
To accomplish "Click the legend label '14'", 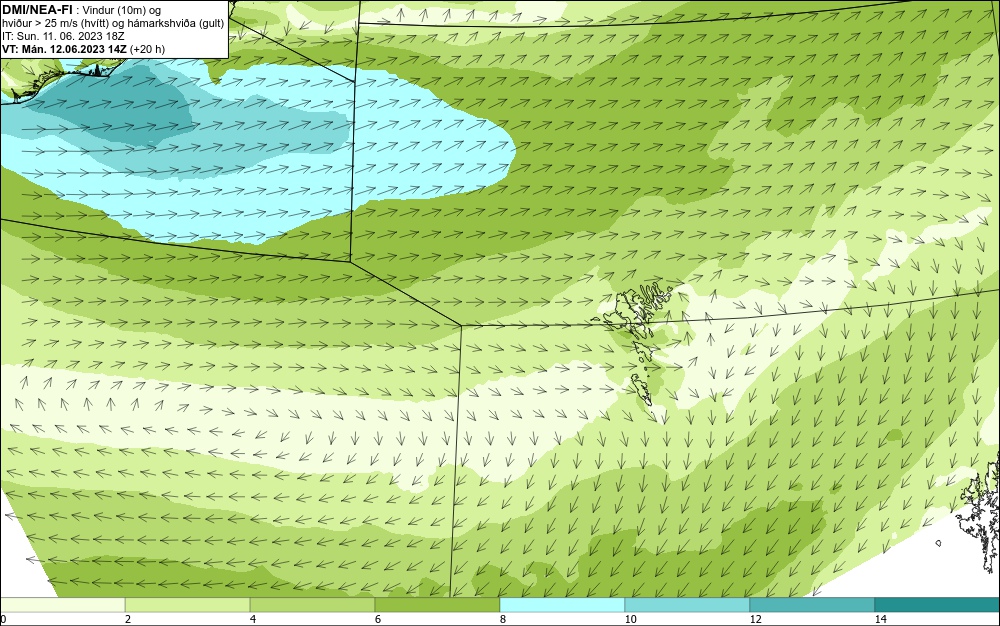I will 881,619.
